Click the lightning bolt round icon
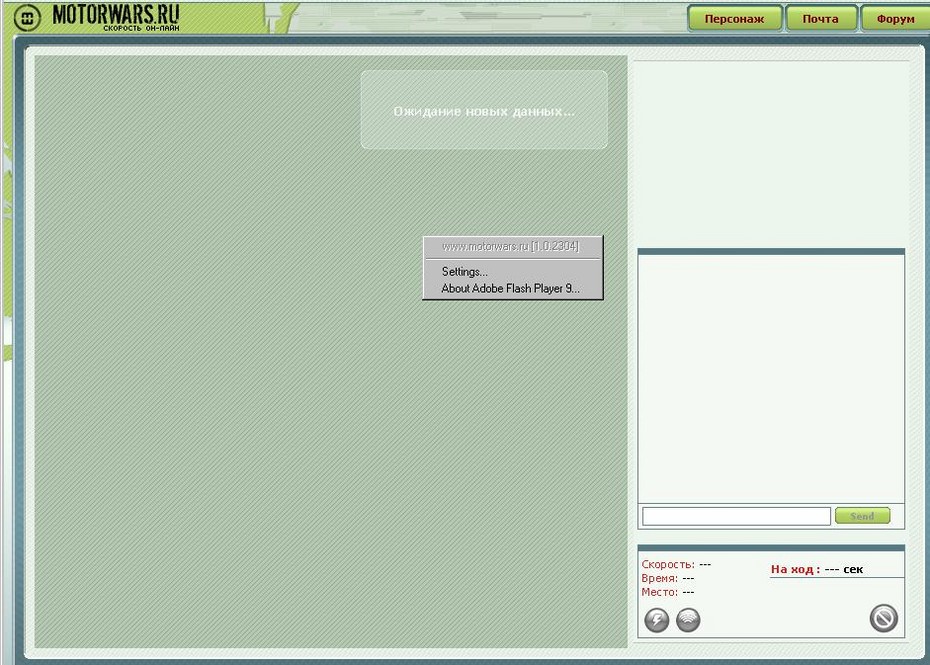Viewport: 930px width, 665px height. tap(656, 620)
